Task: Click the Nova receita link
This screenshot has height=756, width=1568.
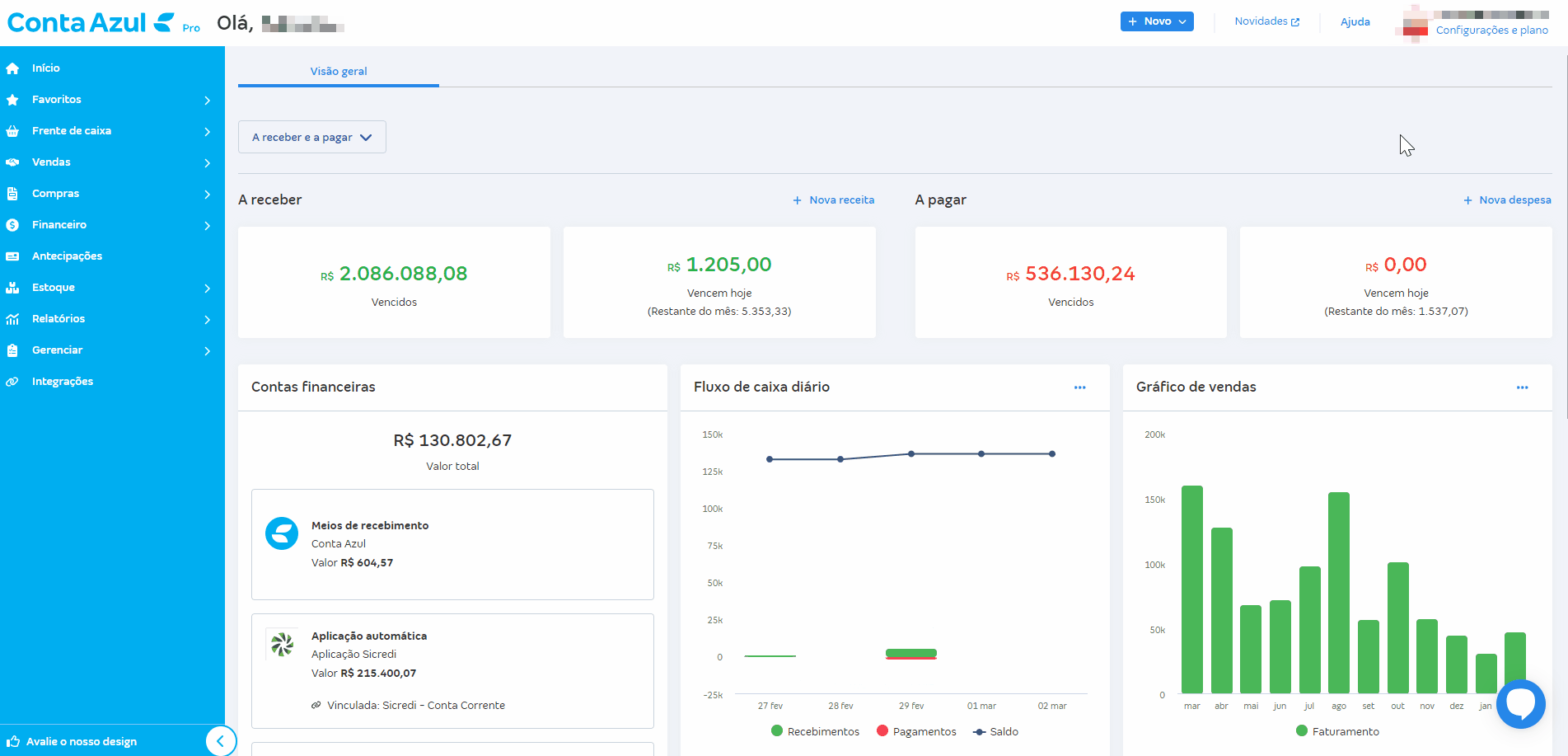Action: (834, 200)
